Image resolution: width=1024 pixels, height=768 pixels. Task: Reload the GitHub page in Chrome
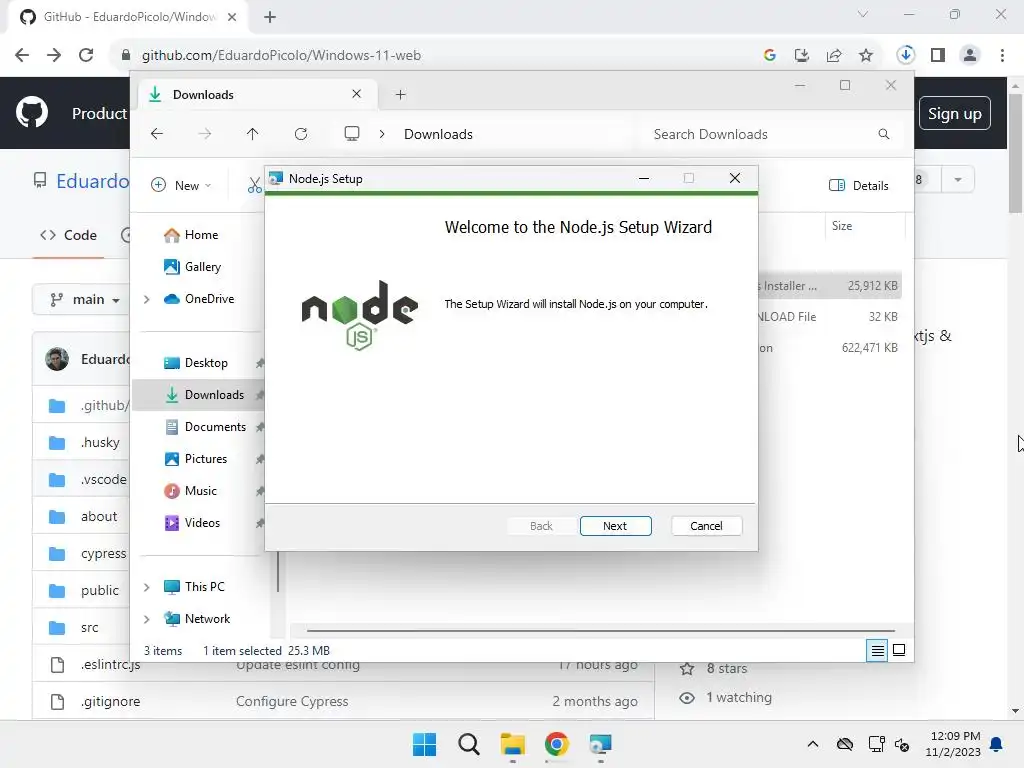point(86,55)
